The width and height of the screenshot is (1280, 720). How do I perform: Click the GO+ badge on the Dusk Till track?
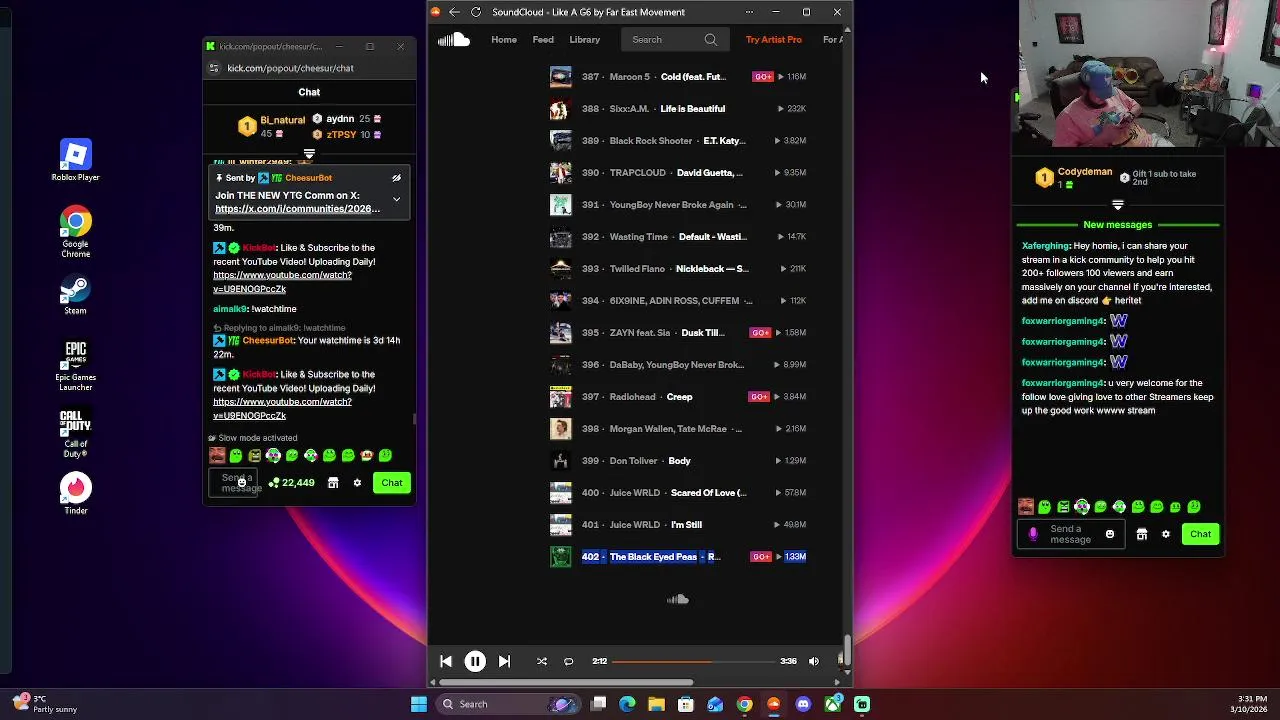tap(760, 333)
